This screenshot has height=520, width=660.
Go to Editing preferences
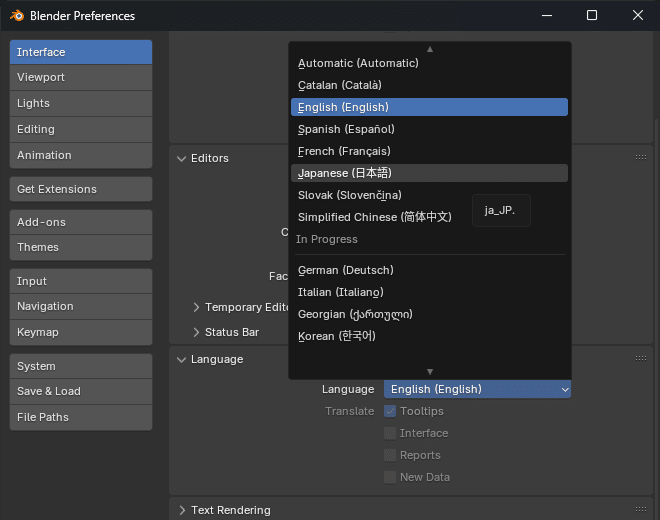[x=81, y=129]
